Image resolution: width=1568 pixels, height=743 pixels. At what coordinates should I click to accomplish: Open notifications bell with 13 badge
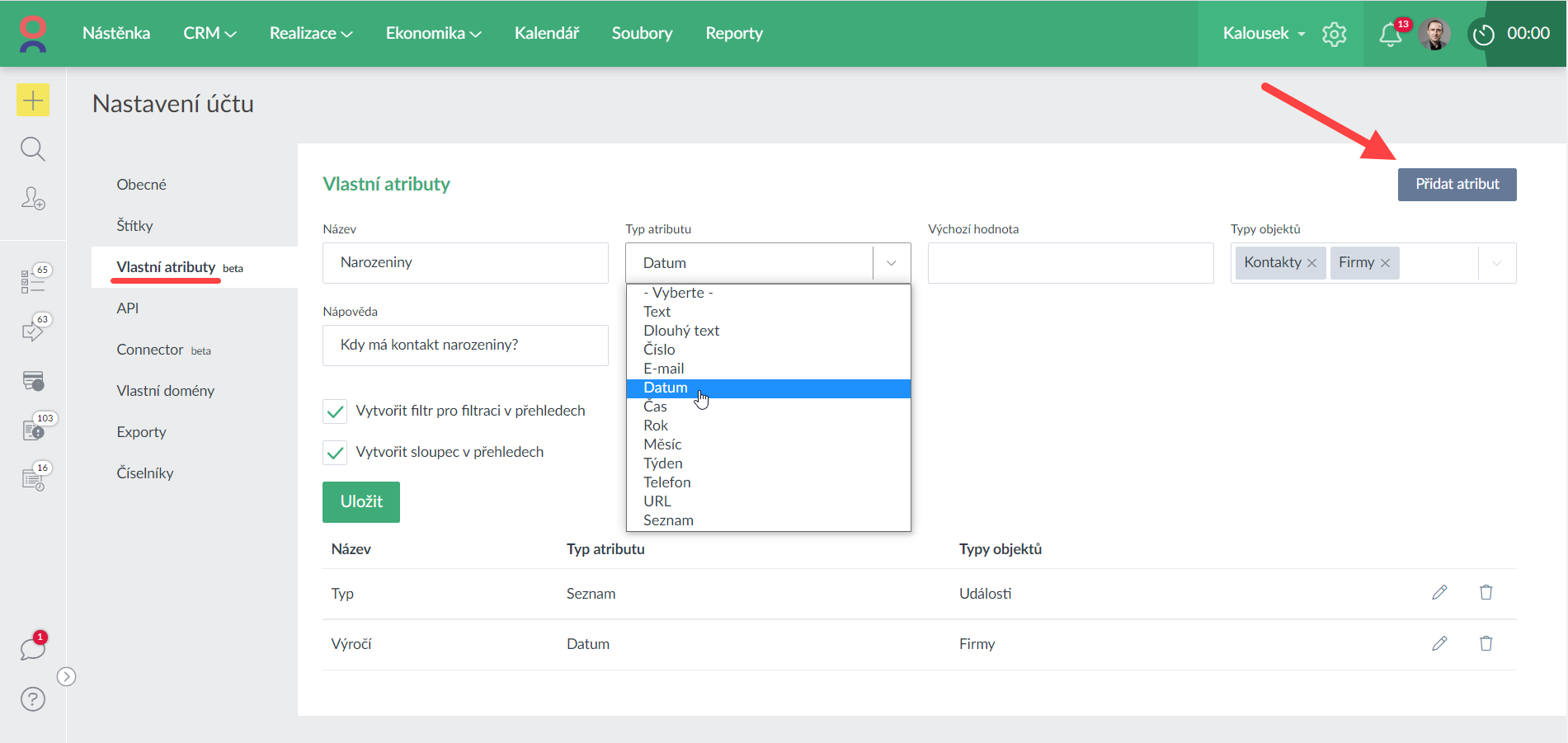pyautogui.click(x=1390, y=34)
